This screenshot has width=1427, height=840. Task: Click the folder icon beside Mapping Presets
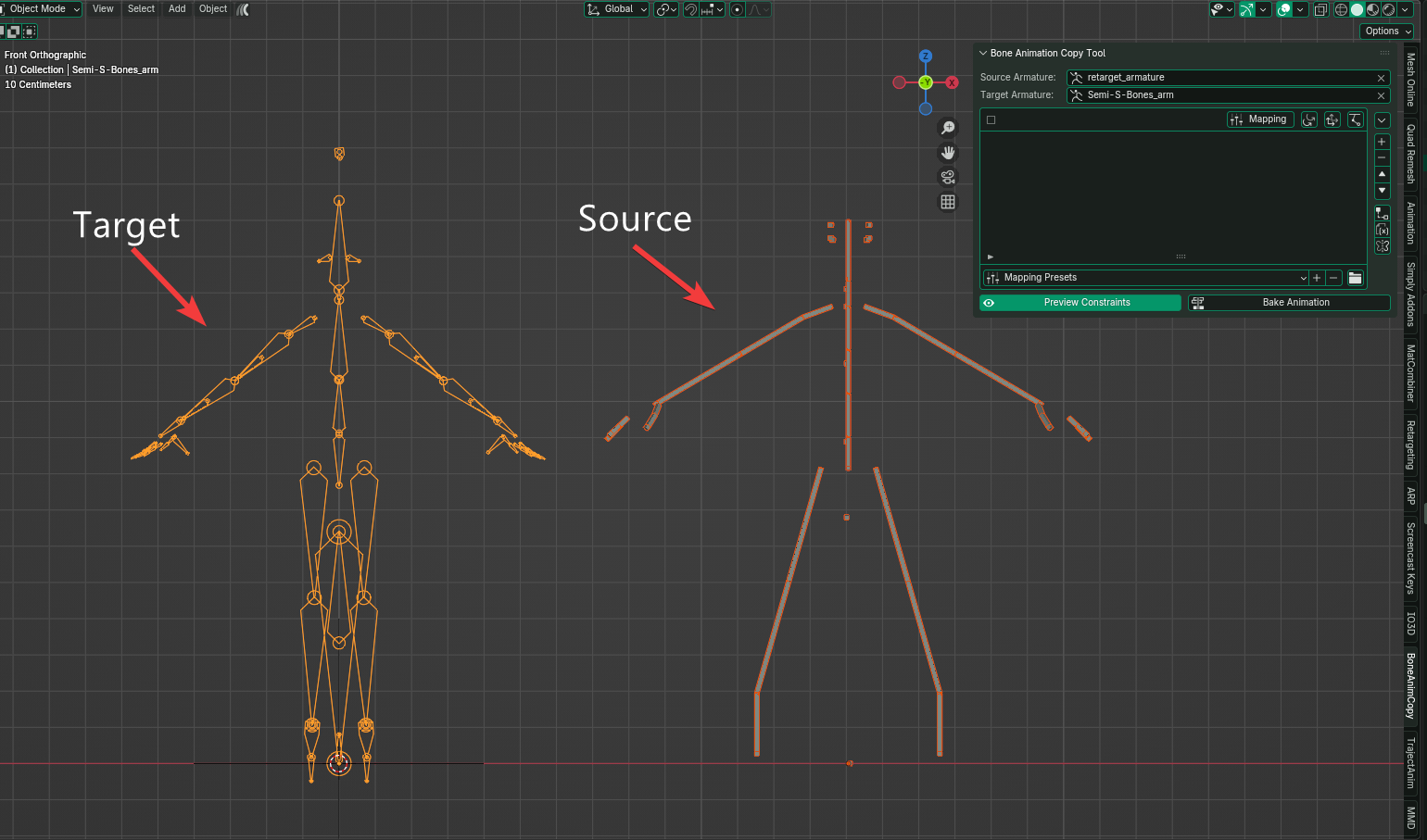tap(1355, 278)
